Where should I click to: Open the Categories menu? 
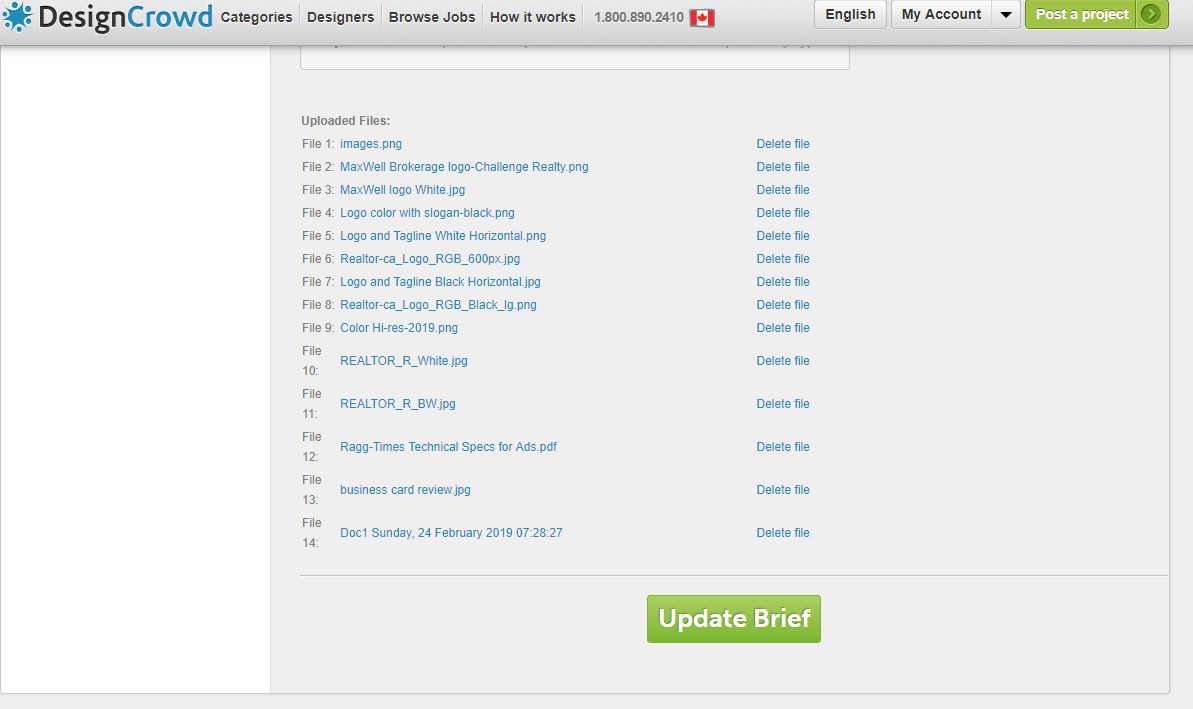(256, 17)
